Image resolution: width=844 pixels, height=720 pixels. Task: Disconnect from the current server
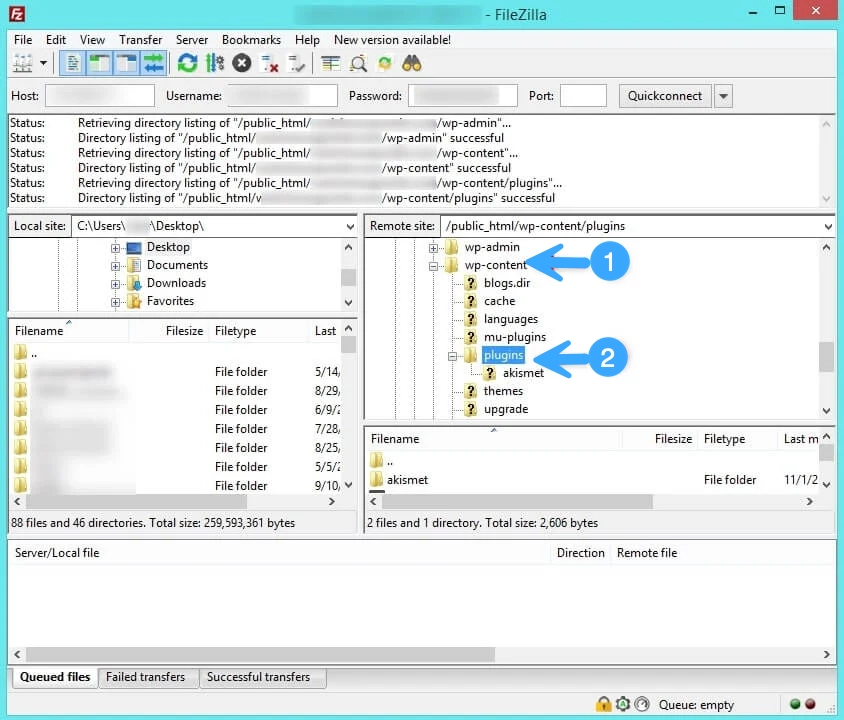pyautogui.click(x=267, y=63)
